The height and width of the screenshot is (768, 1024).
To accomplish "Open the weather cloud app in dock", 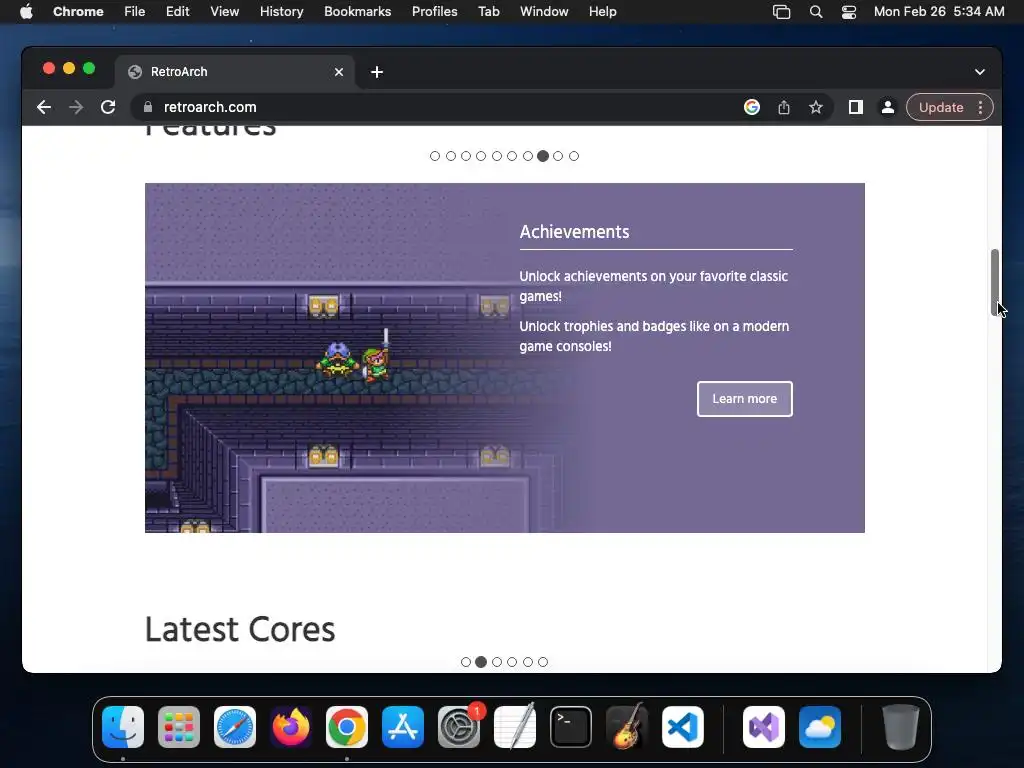I will pos(820,727).
